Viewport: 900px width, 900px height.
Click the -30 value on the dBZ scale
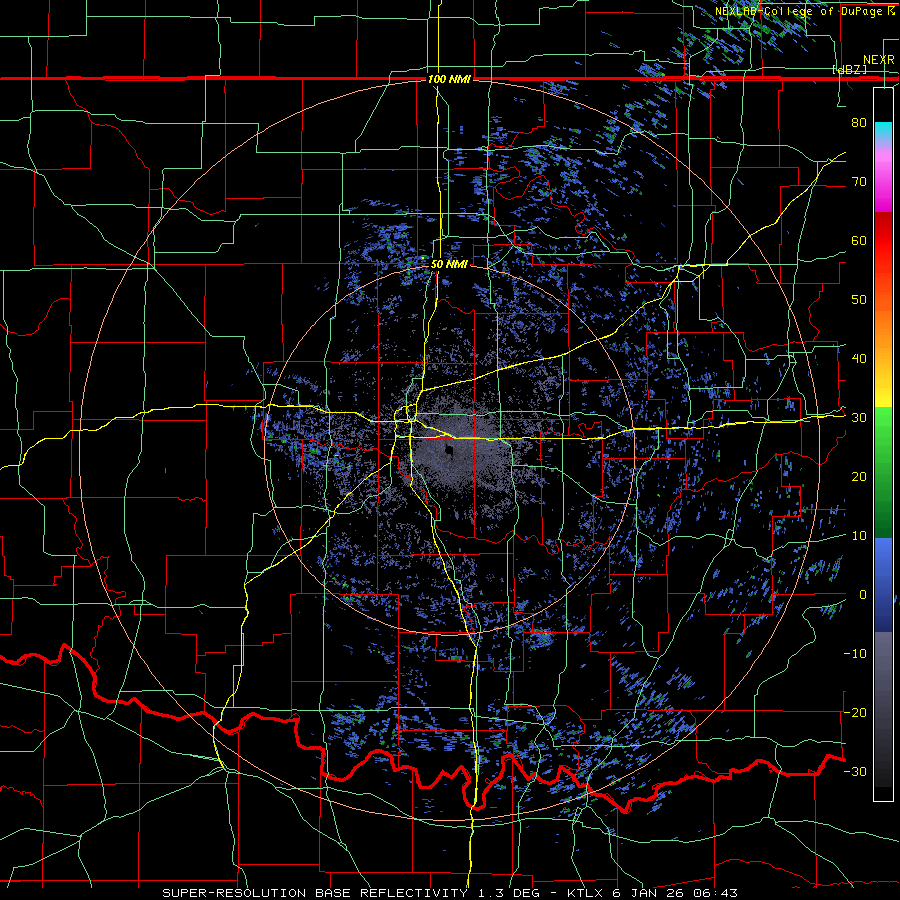(855, 771)
